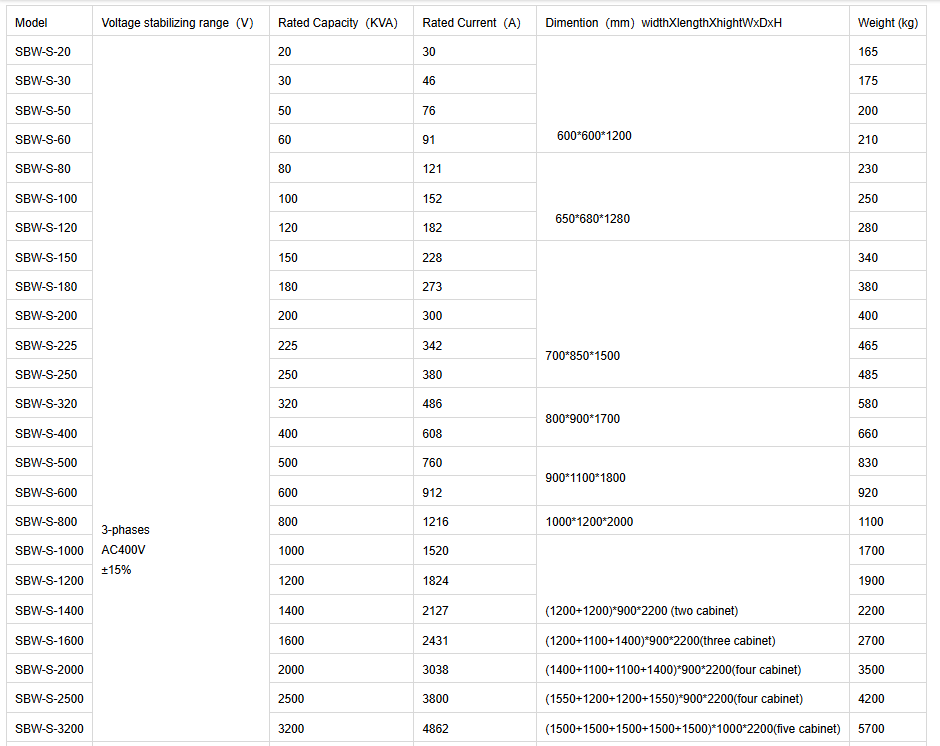The height and width of the screenshot is (746, 940).
Task: Click the five cabinet dimension entry
Action: point(692,729)
